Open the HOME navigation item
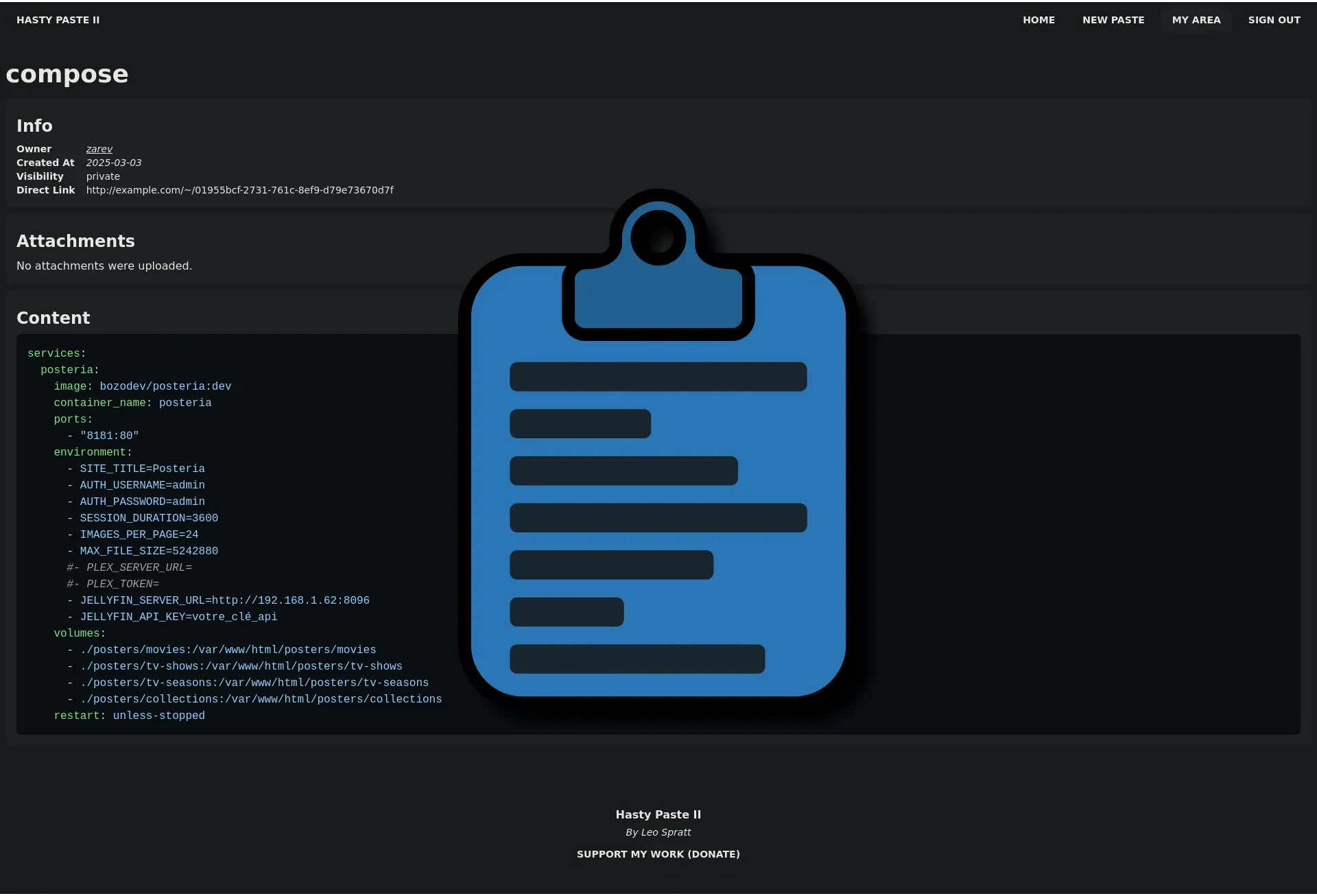The height and width of the screenshot is (896, 1317). click(x=1039, y=20)
